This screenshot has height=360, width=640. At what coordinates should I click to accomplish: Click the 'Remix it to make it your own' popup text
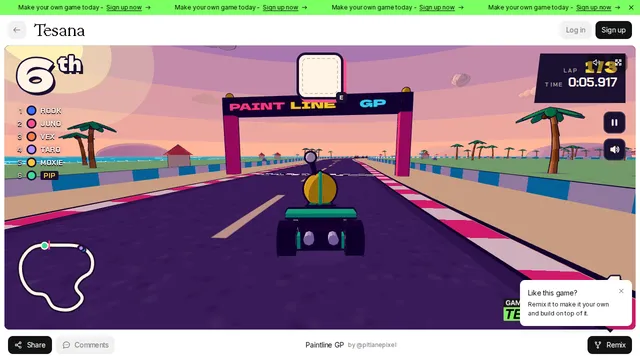coord(568,309)
